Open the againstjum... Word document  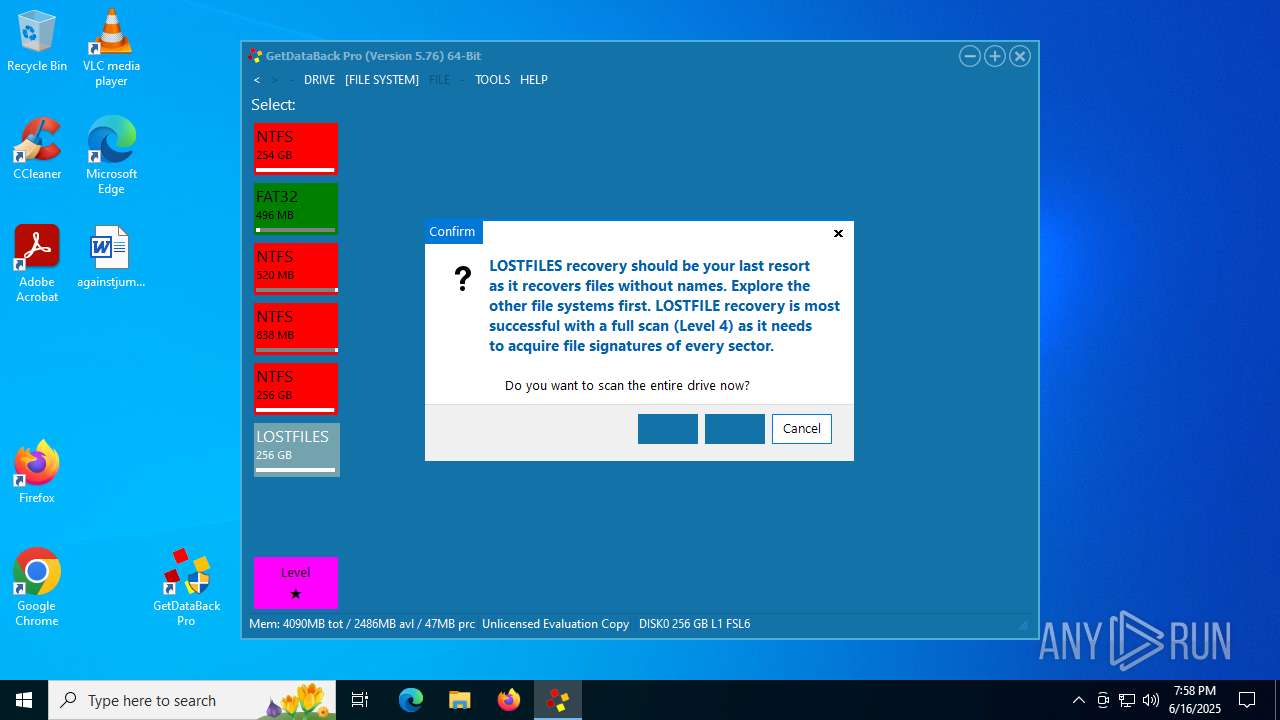coord(111,256)
